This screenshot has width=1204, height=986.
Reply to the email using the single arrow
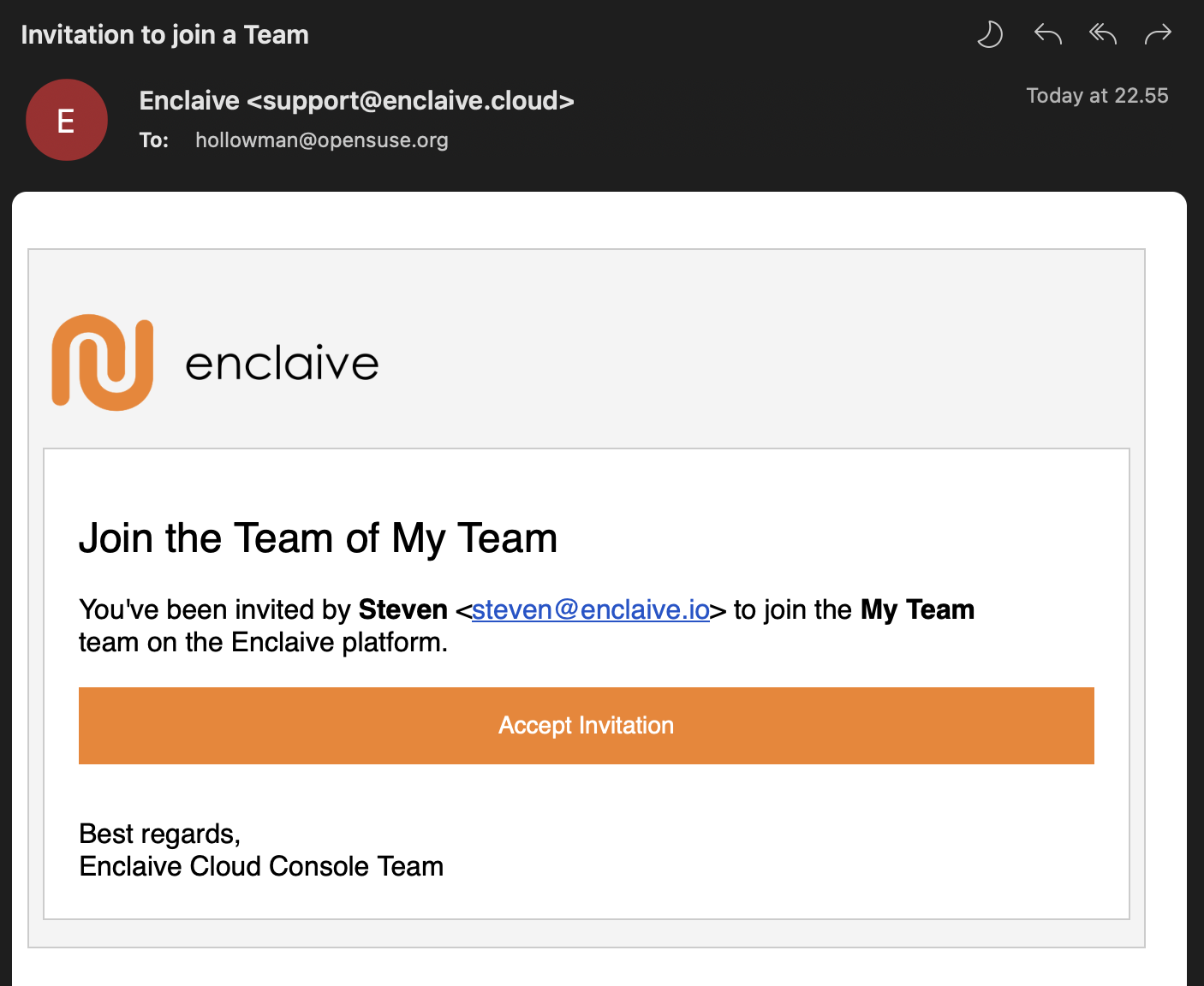click(x=1047, y=34)
